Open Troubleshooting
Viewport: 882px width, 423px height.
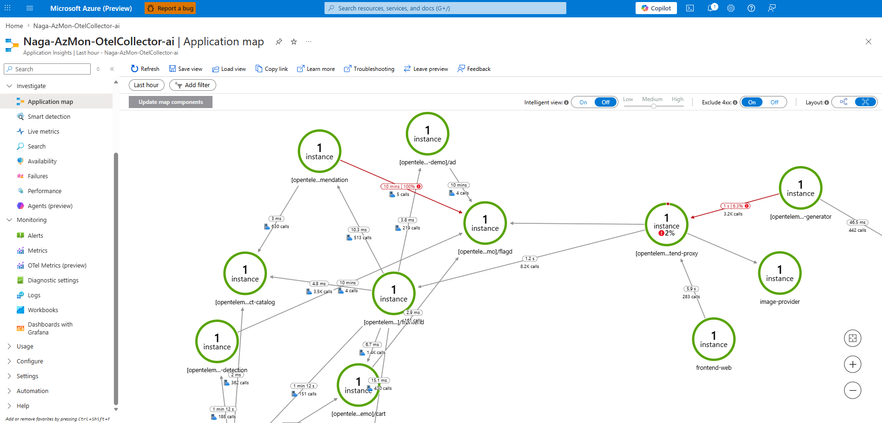pos(369,69)
